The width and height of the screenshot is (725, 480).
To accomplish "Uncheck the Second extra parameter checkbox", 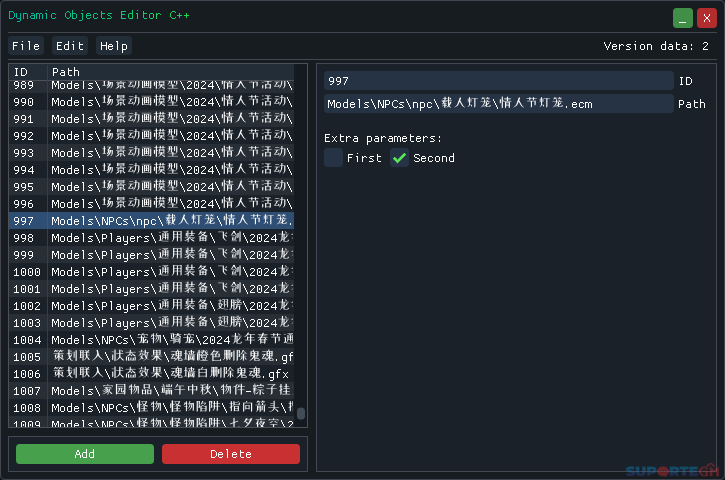I will (399, 158).
